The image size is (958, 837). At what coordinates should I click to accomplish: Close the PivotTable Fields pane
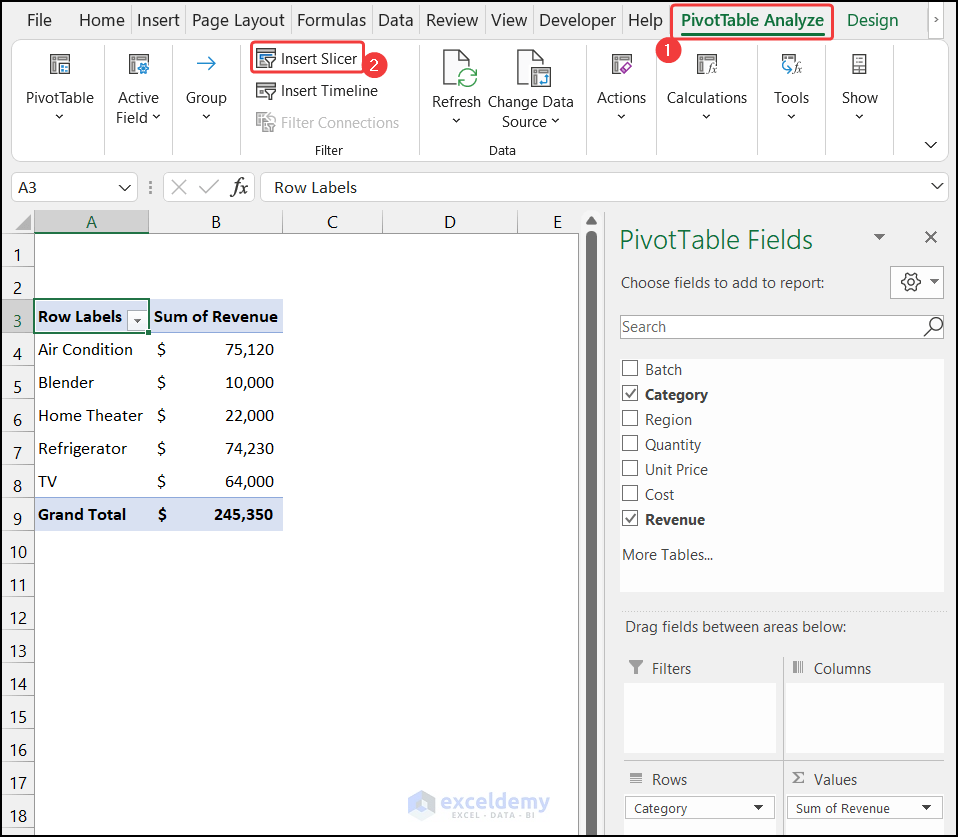[931, 237]
